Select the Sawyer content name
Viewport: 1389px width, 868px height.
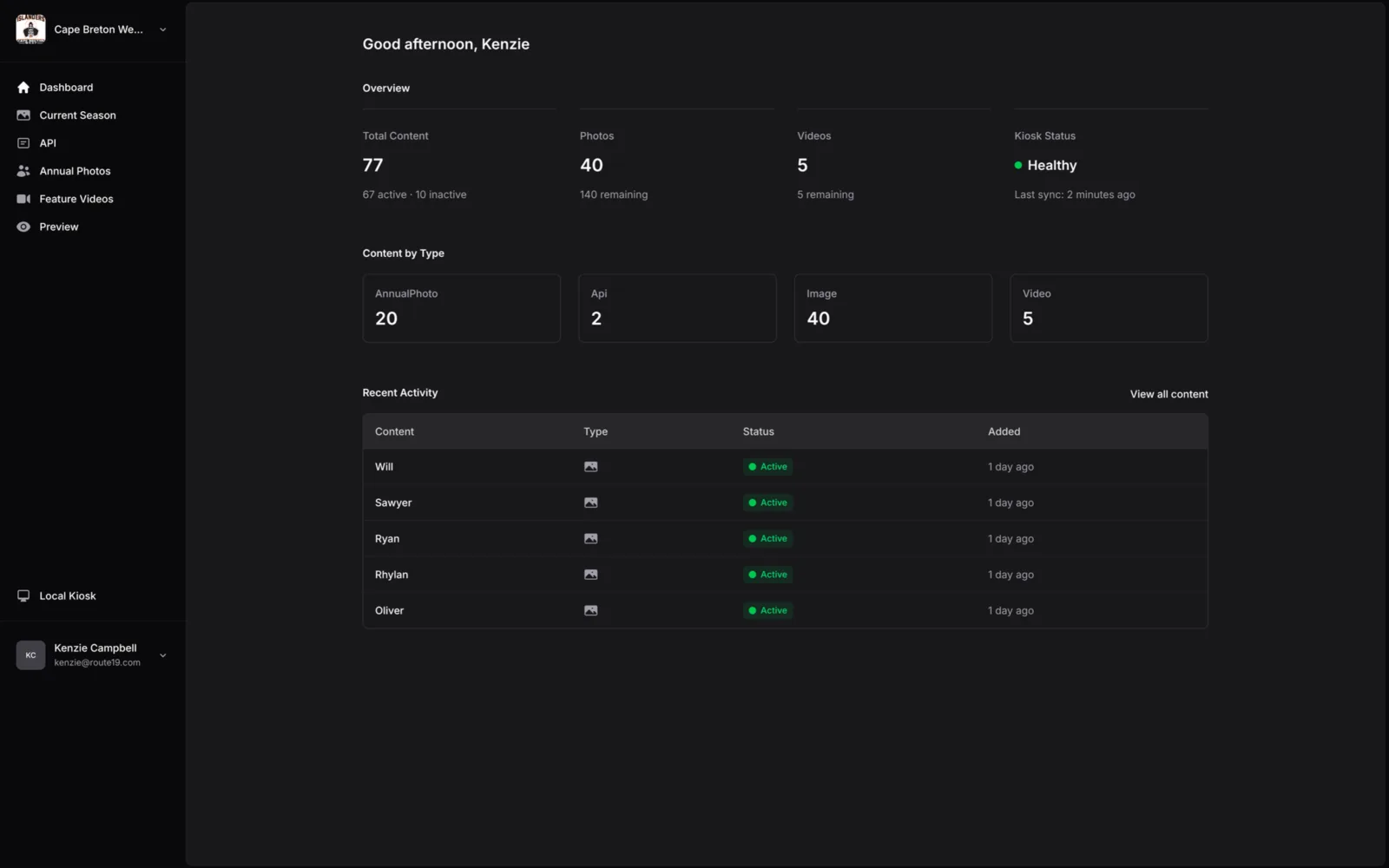(x=393, y=503)
